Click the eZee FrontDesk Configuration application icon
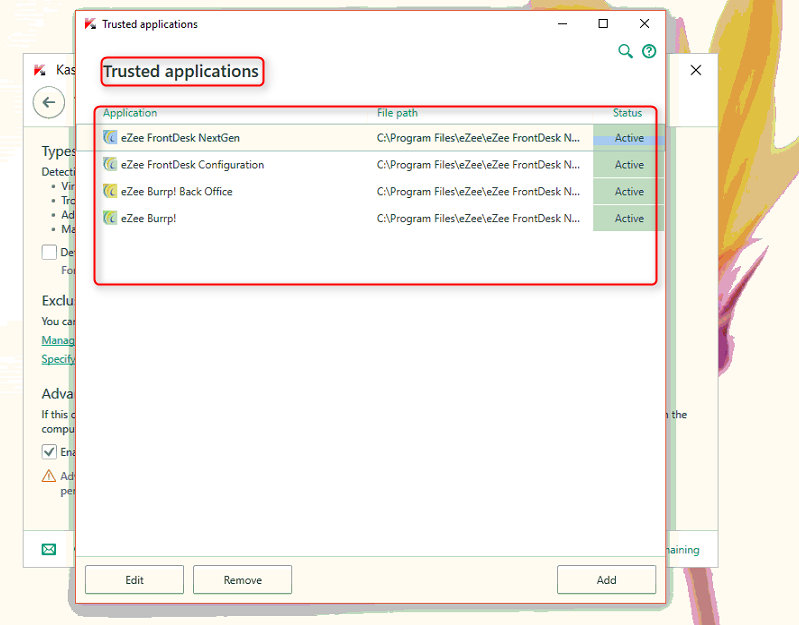The image size is (799, 625). 110,165
